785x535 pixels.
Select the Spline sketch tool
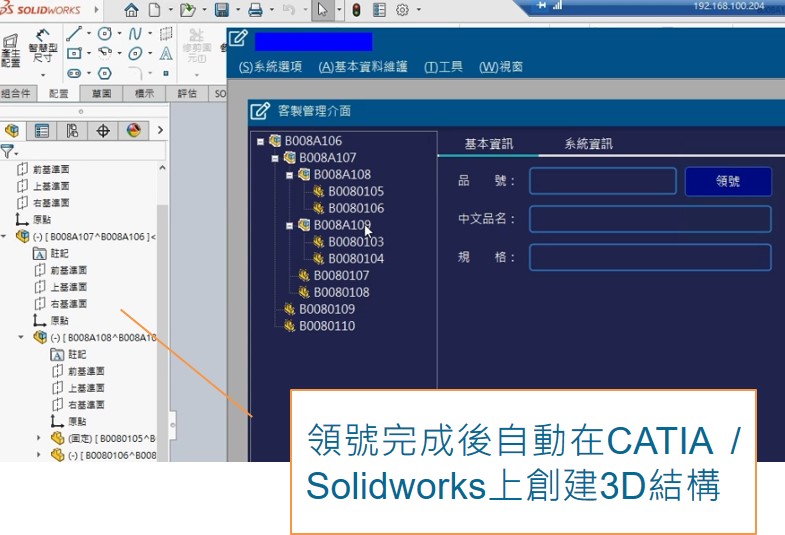click(x=135, y=34)
